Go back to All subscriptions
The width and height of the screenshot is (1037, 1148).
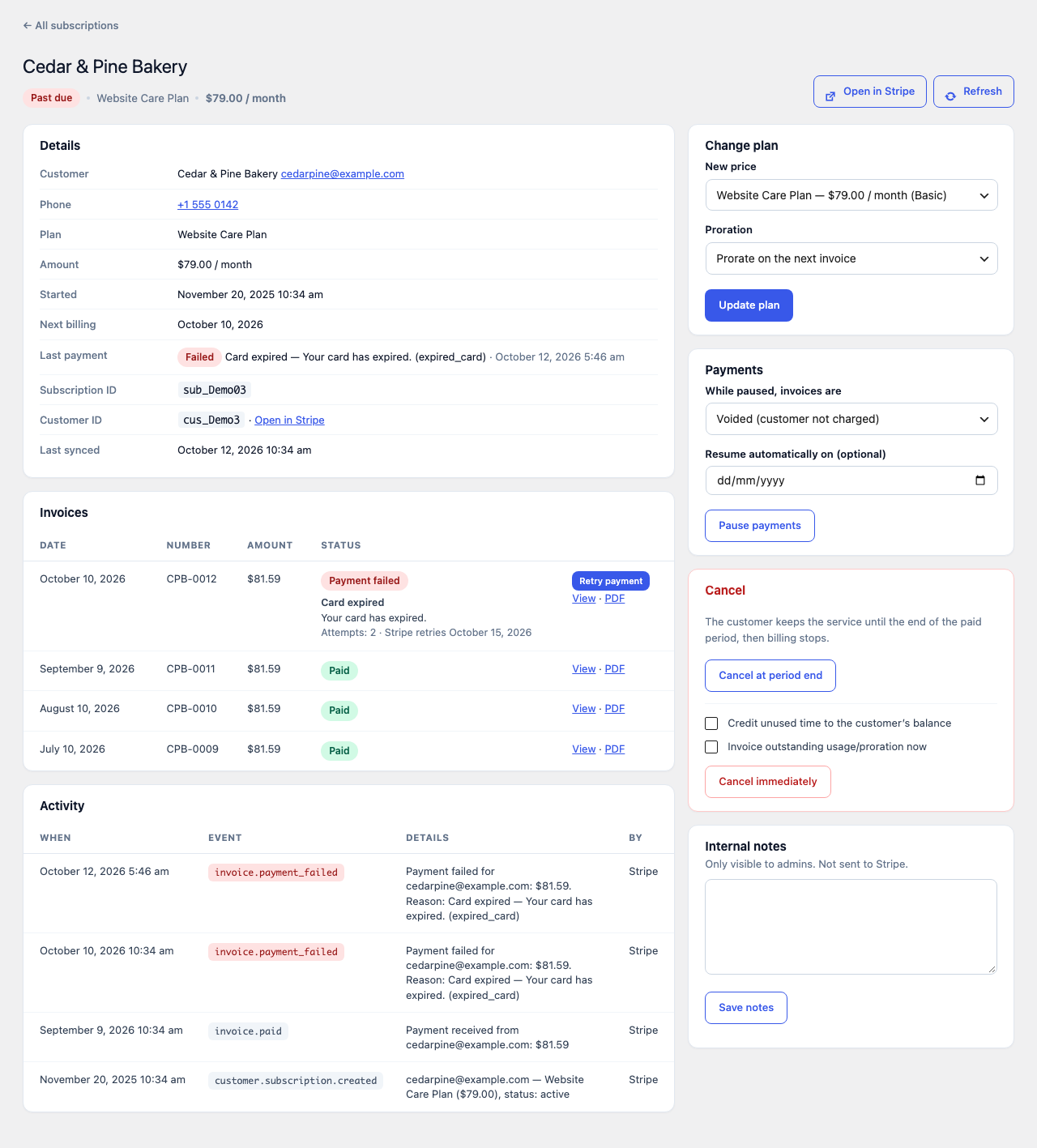[70, 26]
